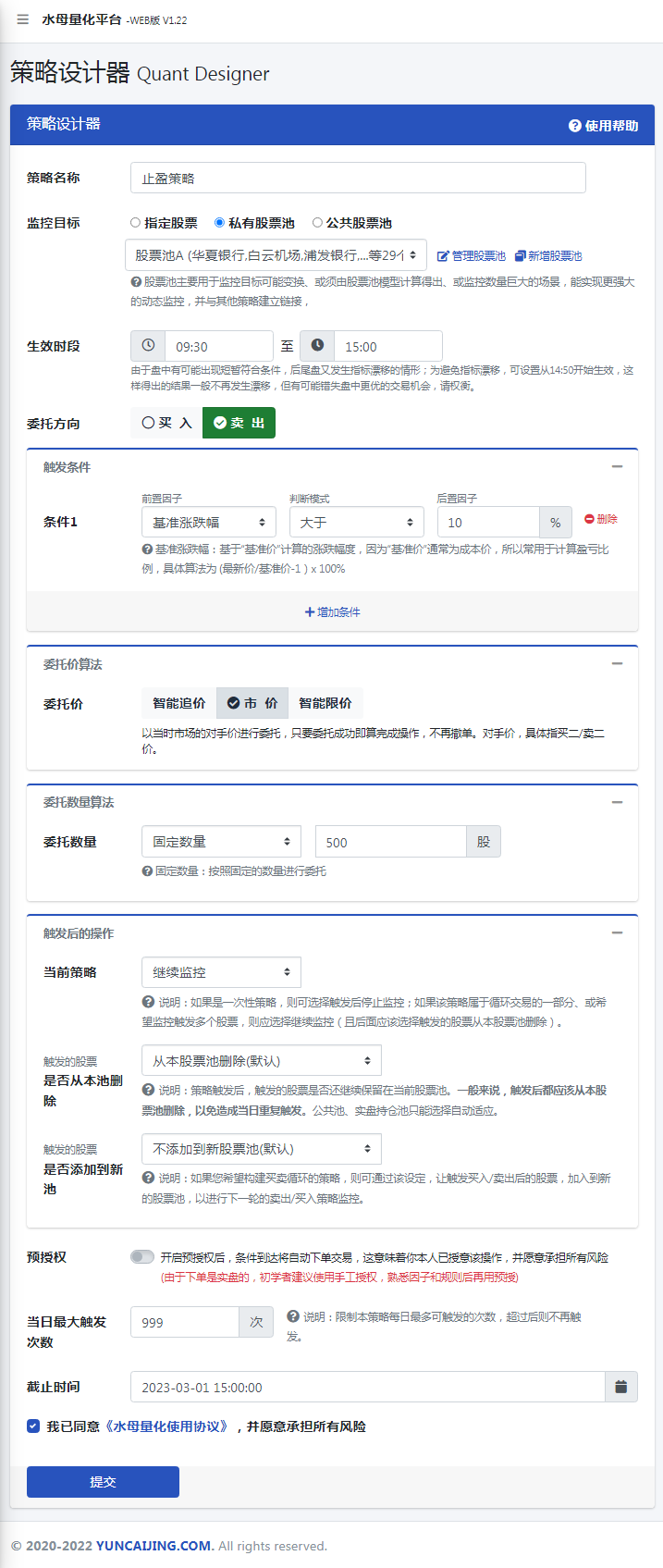The height and width of the screenshot is (1568, 663).
Task: Switch to 智能追价 pricing option
Action: pyautogui.click(x=178, y=703)
